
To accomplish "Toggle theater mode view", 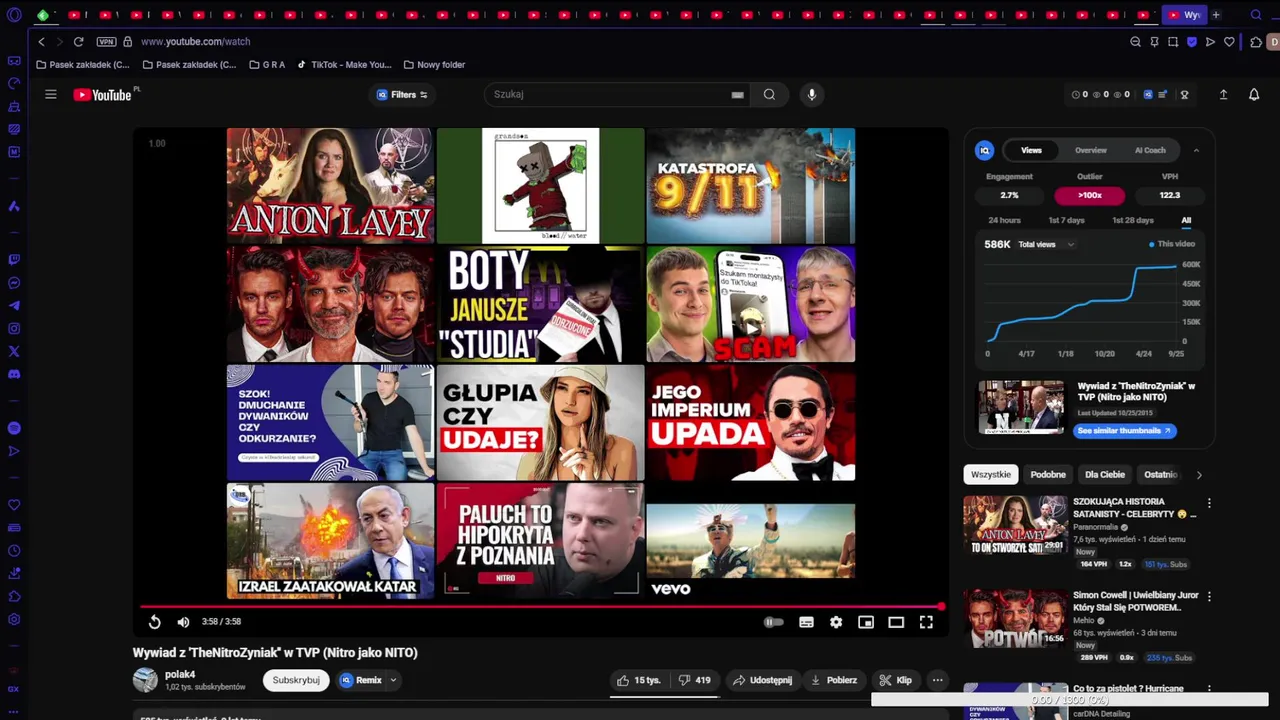I will [x=896, y=622].
